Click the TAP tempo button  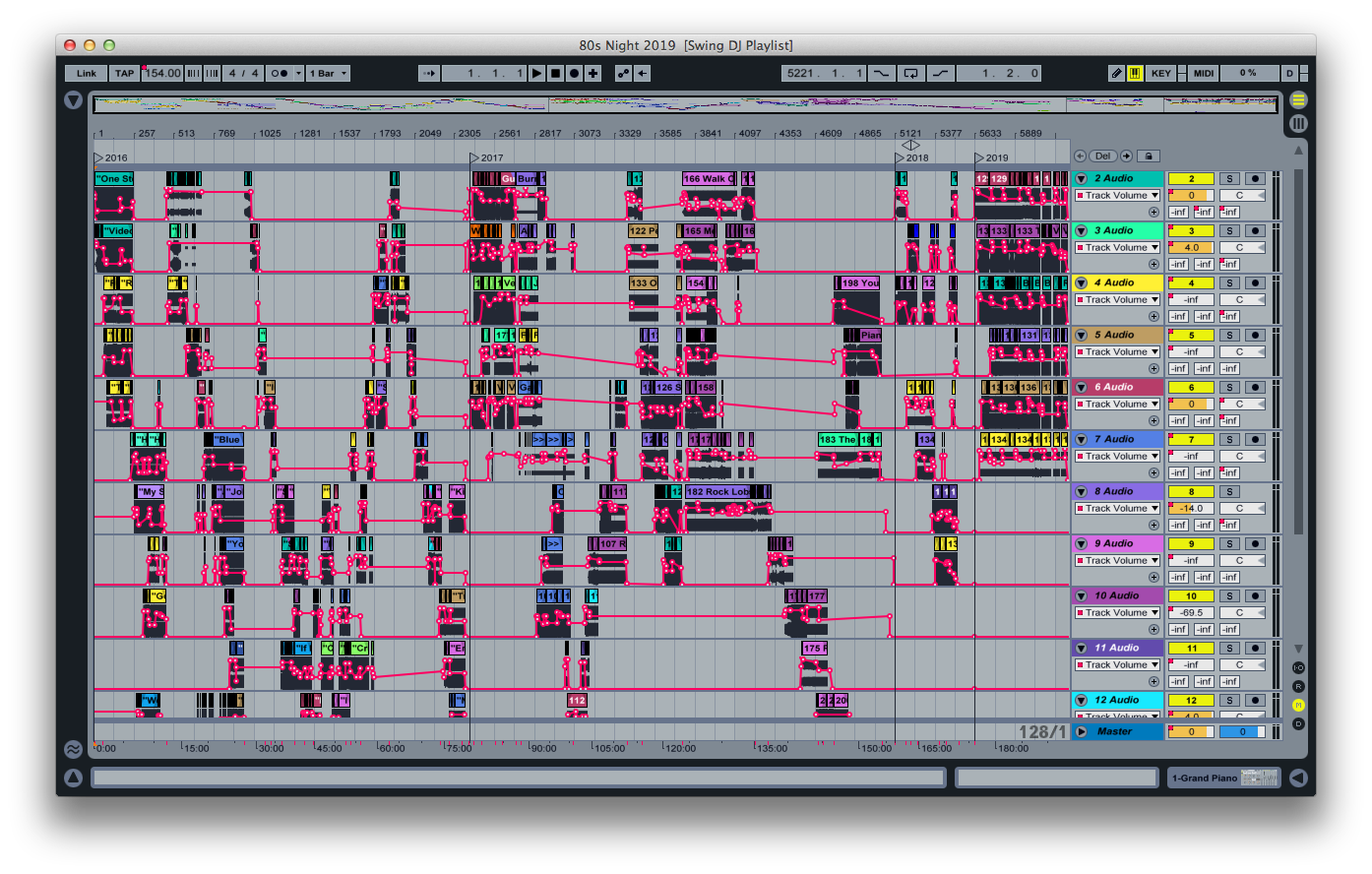[124, 73]
